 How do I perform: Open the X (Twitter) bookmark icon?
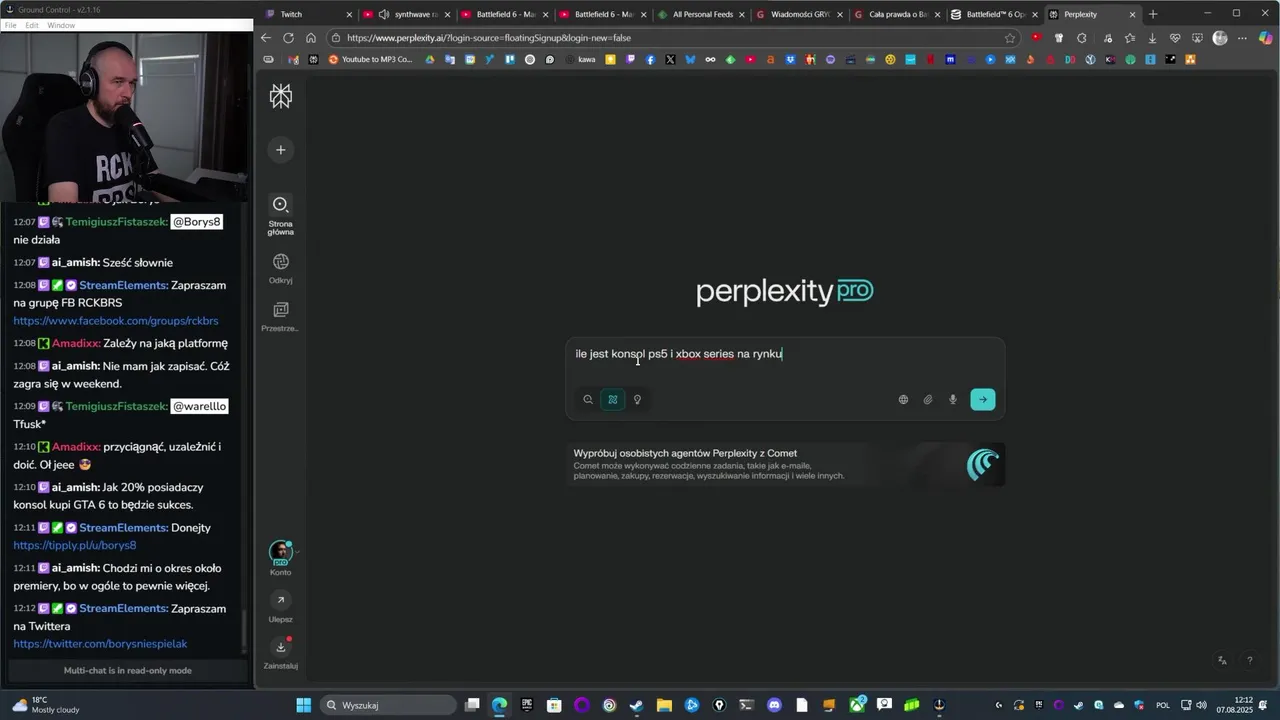point(670,59)
